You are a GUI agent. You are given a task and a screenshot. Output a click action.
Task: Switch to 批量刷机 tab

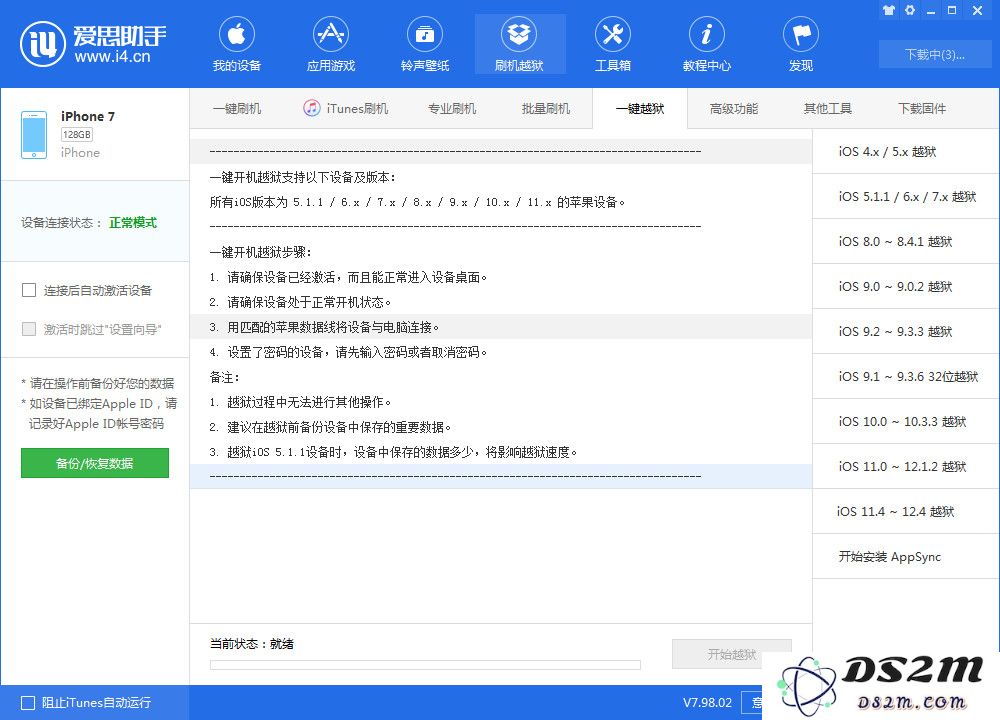(546, 108)
